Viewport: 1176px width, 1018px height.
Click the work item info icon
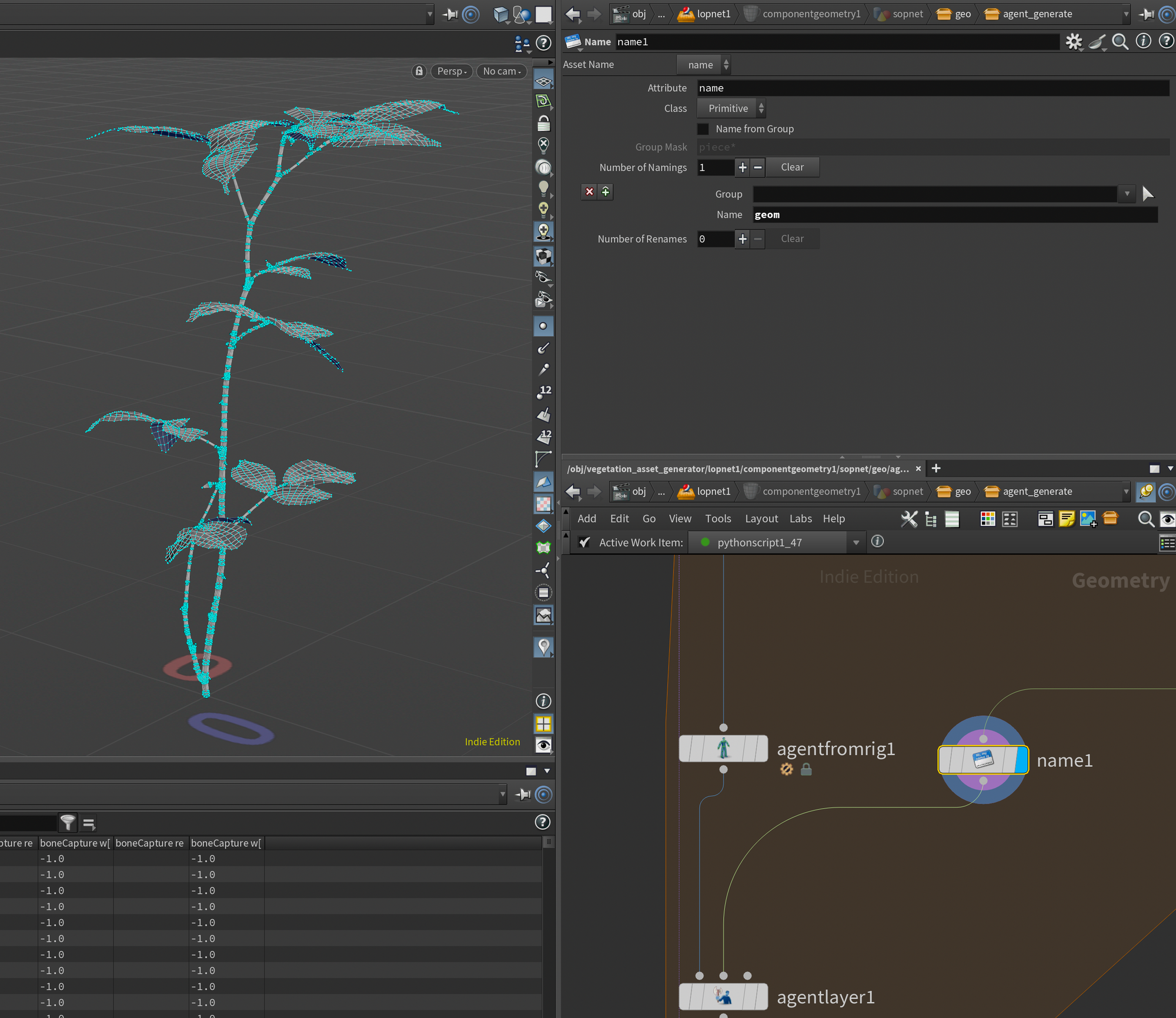pyautogui.click(x=877, y=542)
